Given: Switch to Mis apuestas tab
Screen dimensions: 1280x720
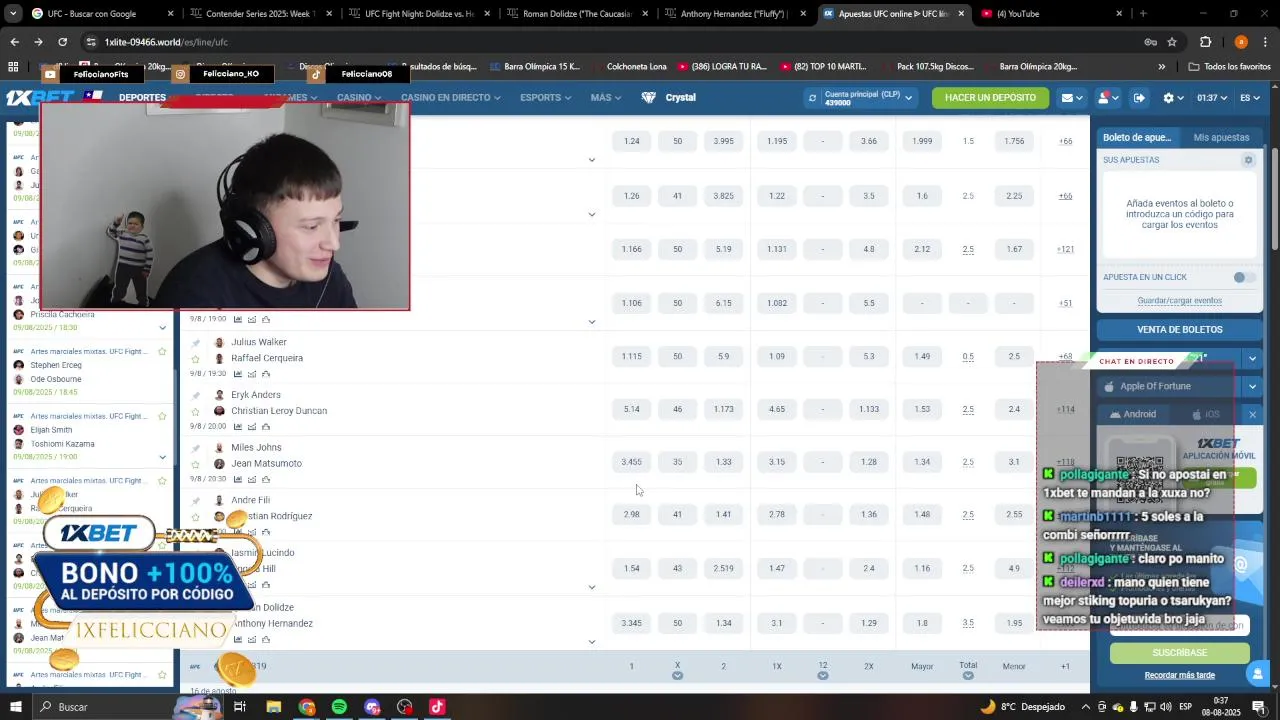Looking at the screenshot, I should tap(1221, 137).
